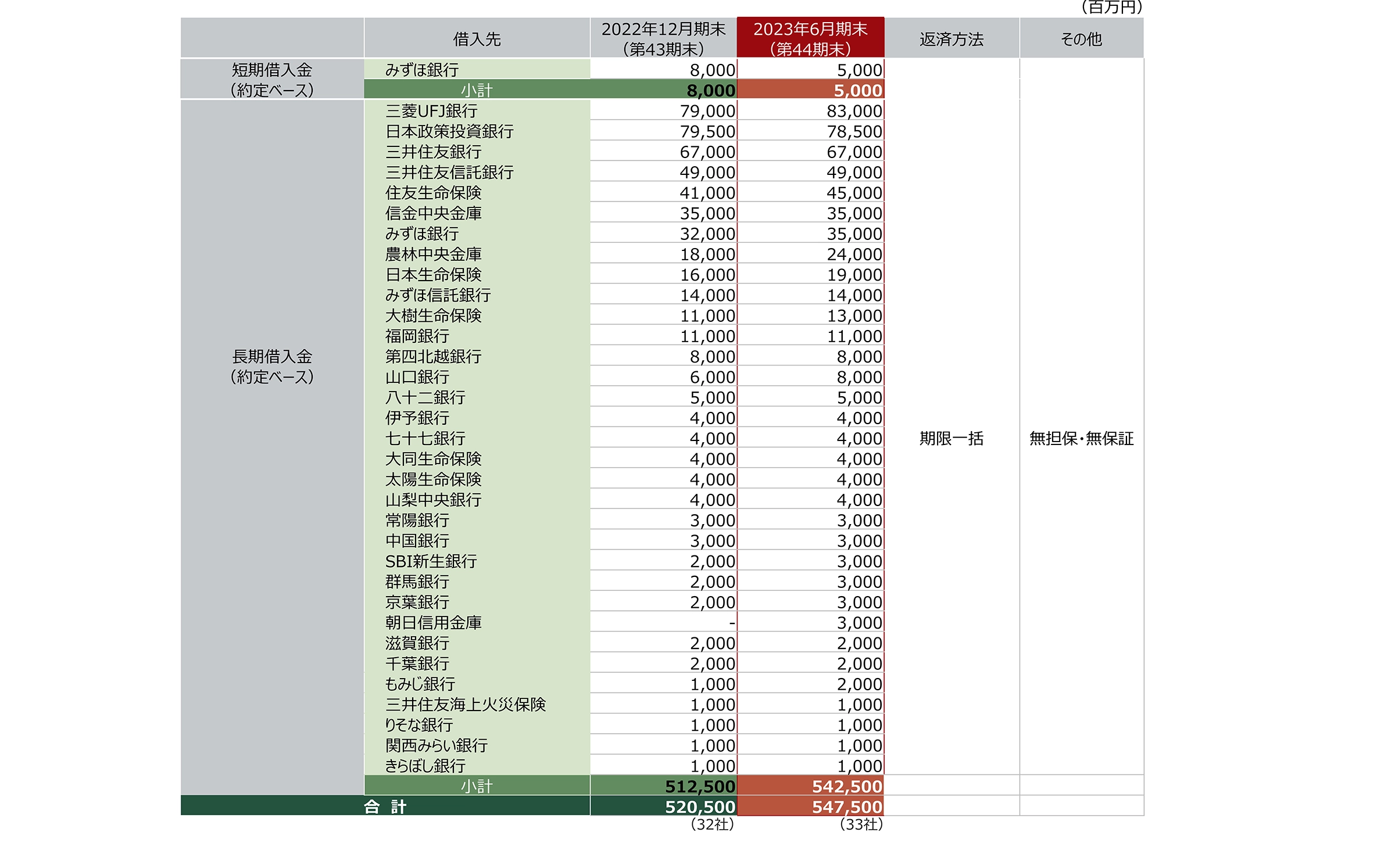Select the 大同生命保険 lender name
This screenshot has width=1395, height=868.
pos(433,459)
